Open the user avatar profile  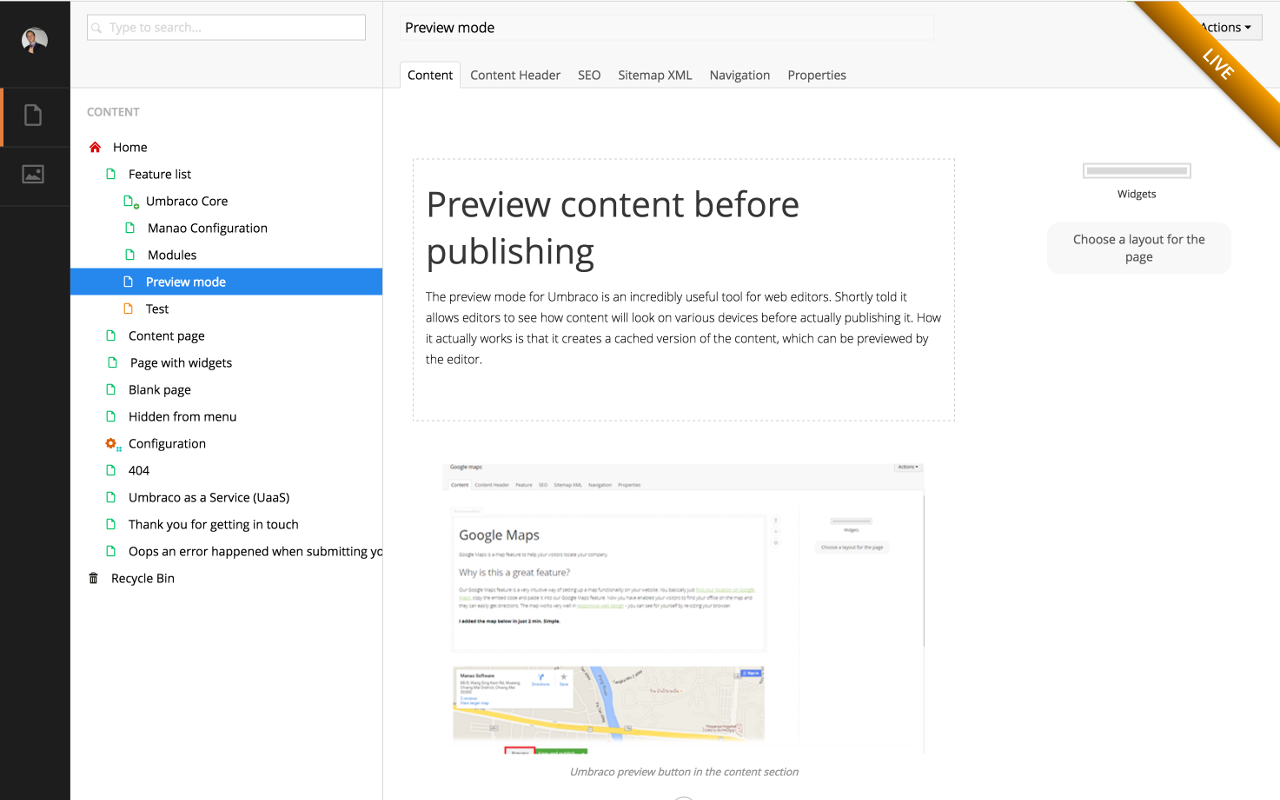coord(35,40)
